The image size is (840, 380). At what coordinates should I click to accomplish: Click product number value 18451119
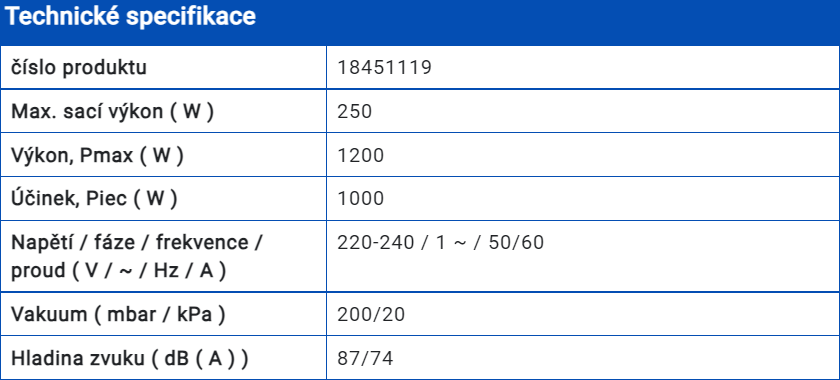coord(385,68)
